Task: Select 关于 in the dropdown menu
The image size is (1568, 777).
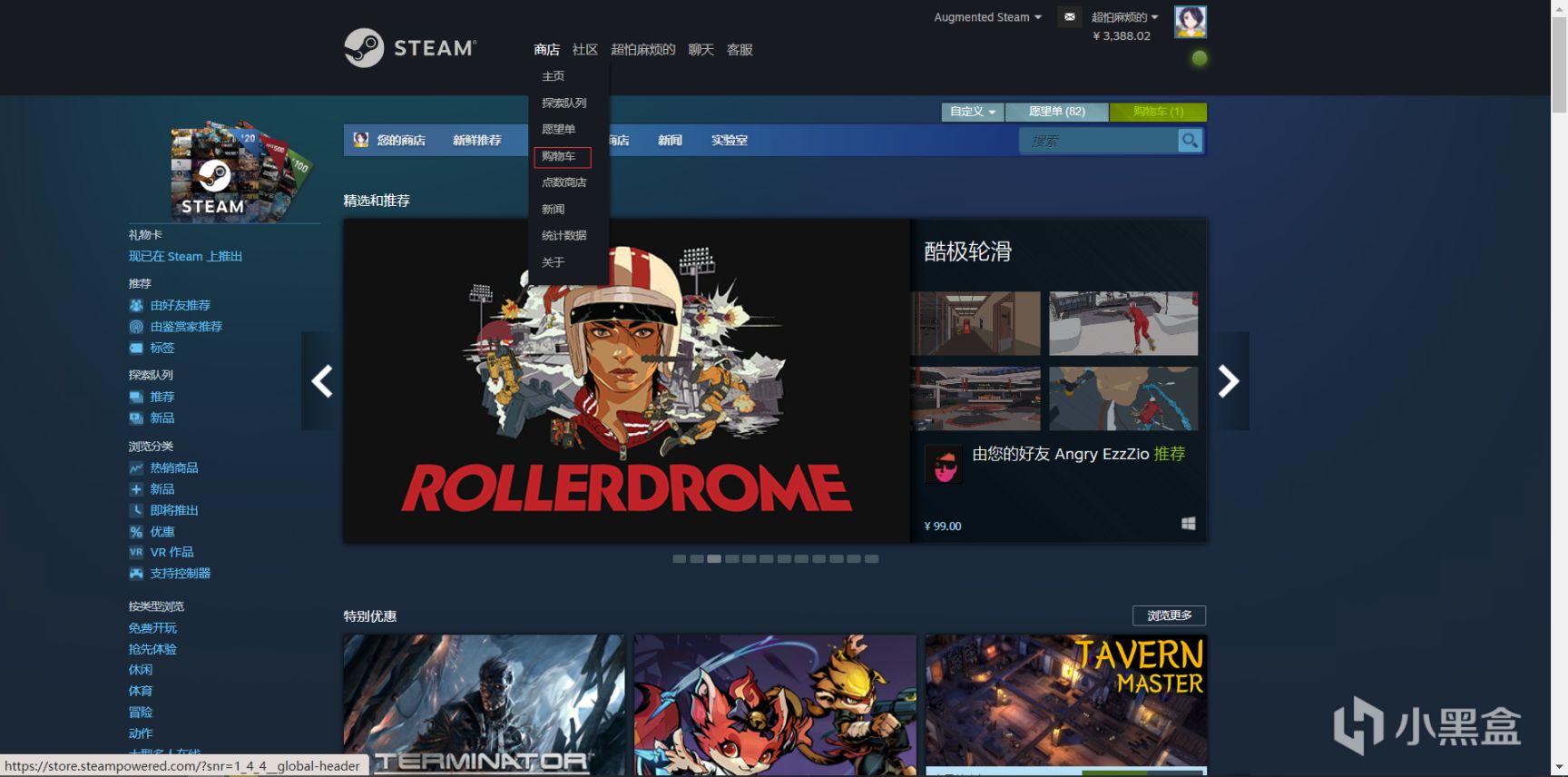Action: coord(554,262)
